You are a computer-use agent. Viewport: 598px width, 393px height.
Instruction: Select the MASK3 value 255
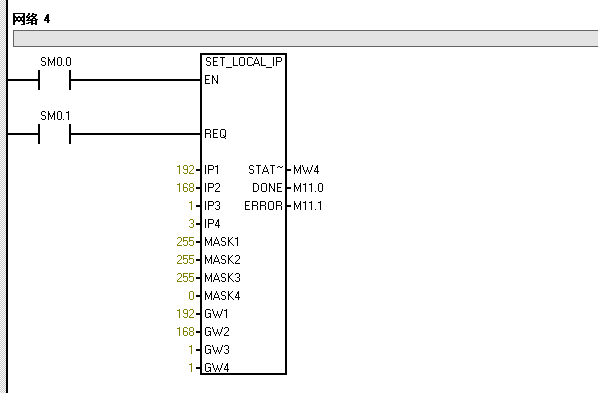[185, 277]
